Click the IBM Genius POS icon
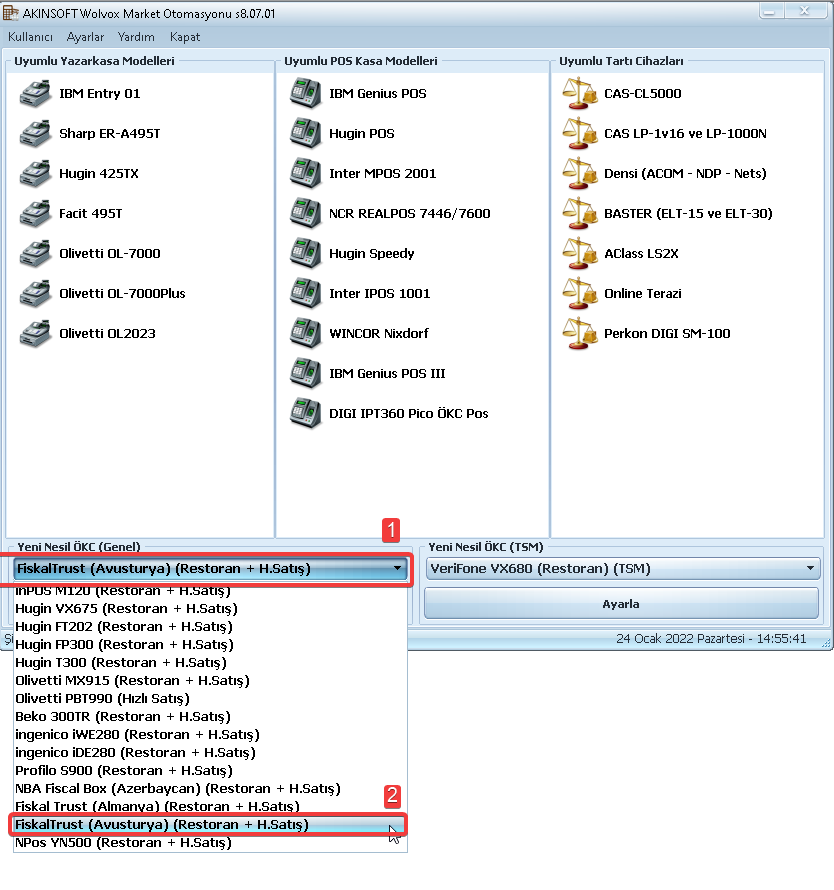 click(306, 94)
